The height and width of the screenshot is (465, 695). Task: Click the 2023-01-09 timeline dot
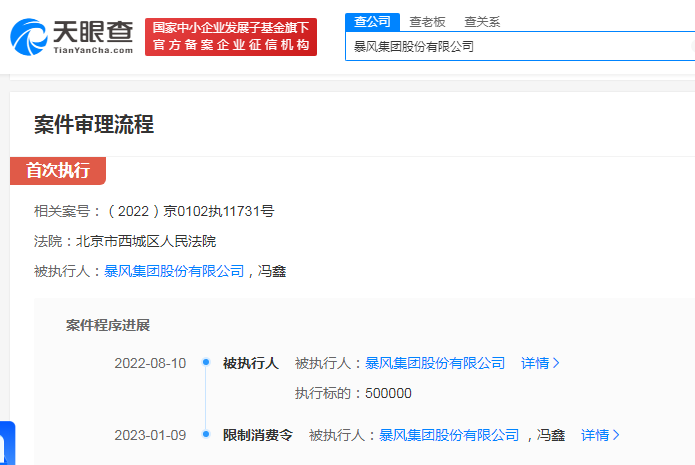point(205,435)
